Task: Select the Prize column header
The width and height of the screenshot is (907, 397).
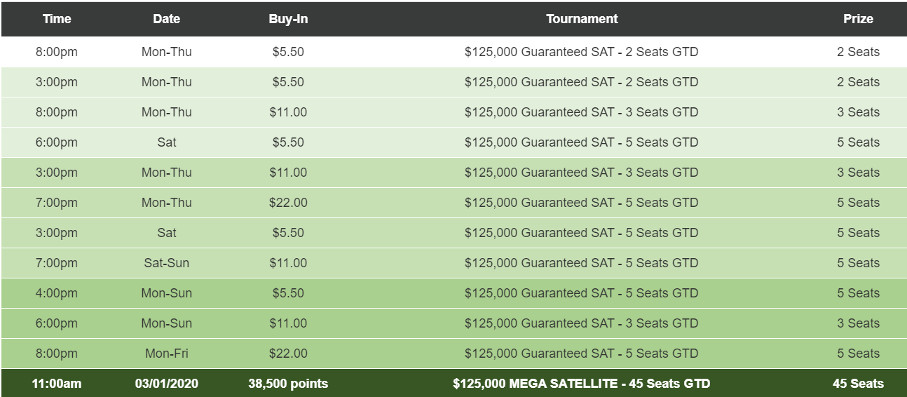Action: coord(858,19)
